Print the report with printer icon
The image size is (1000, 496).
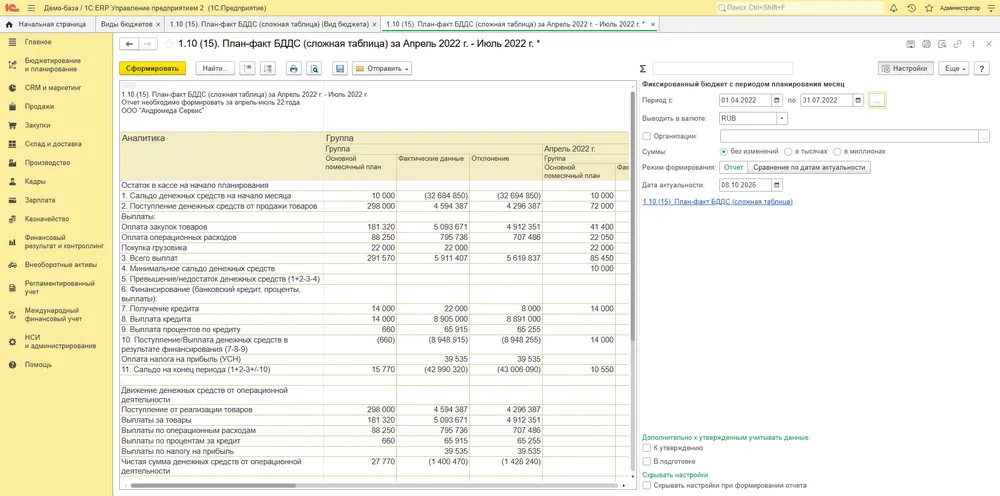[293, 68]
